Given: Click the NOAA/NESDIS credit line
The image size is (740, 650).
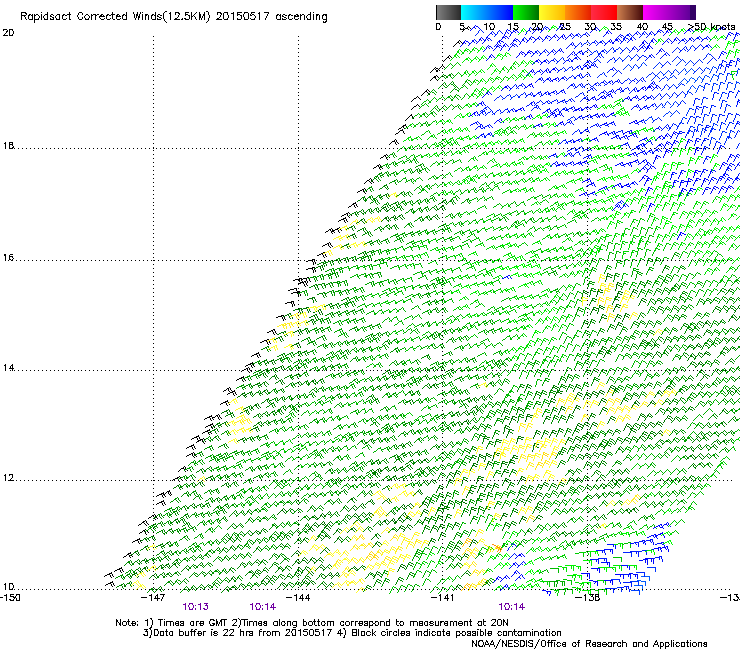Looking at the screenshot, I should click(x=589, y=644).
